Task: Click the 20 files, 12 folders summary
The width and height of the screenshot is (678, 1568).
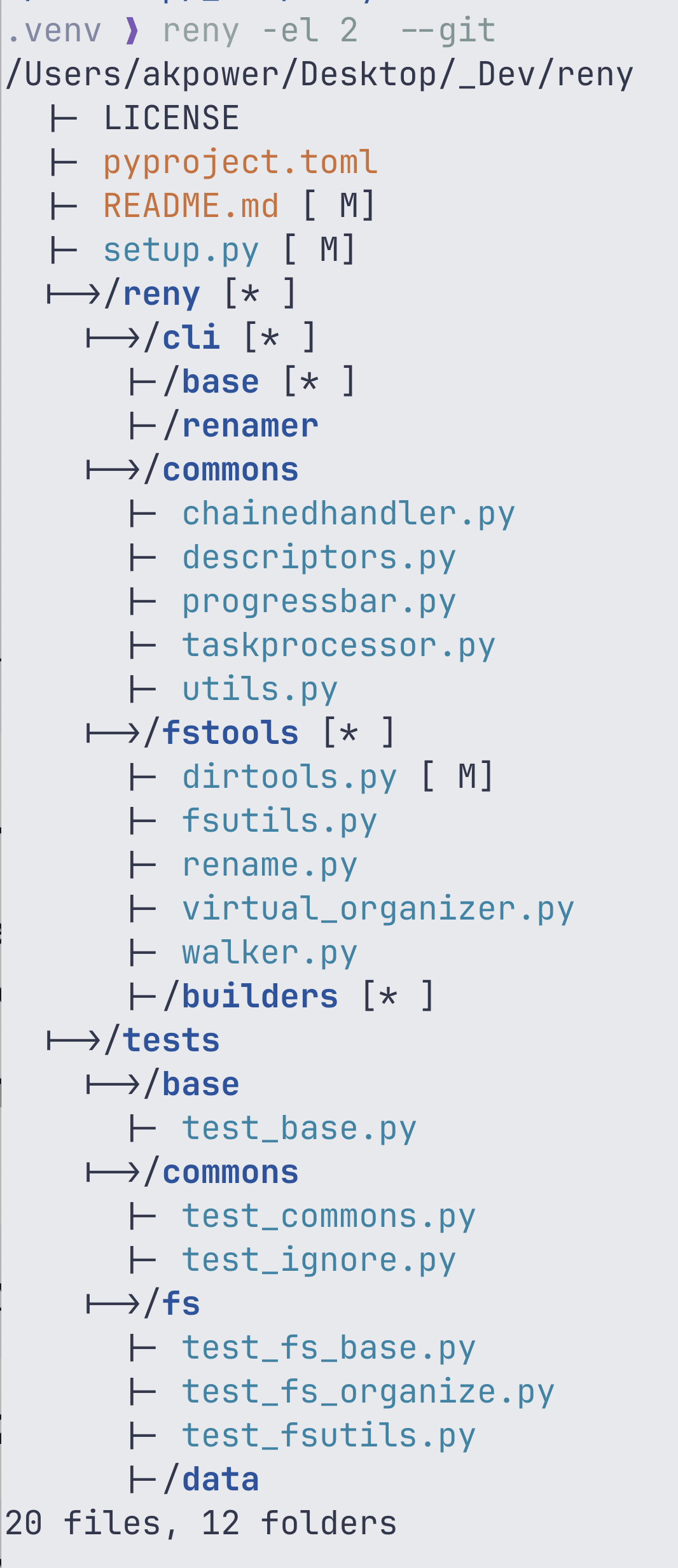Action: (x=201, y=1523)
